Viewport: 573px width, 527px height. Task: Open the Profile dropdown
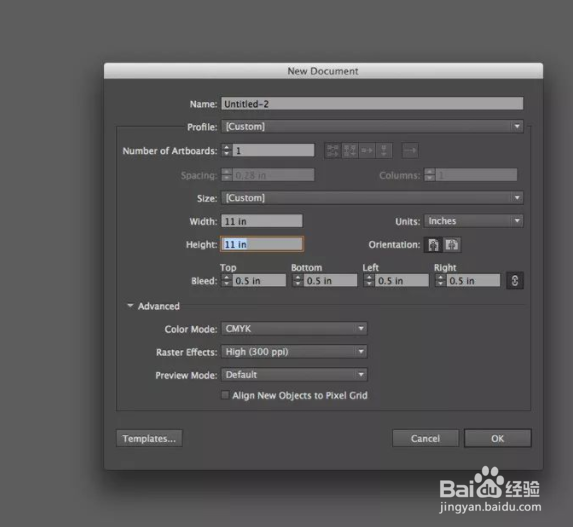372,126
